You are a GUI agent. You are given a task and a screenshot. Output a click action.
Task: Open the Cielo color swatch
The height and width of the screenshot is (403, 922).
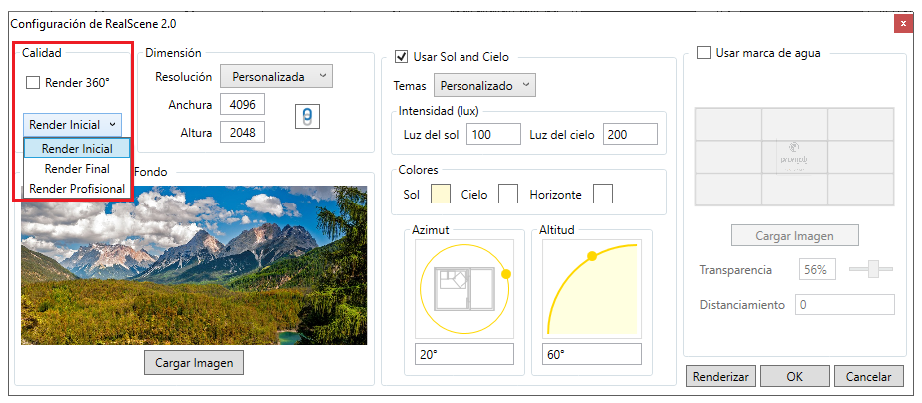[x=508, y=194]
